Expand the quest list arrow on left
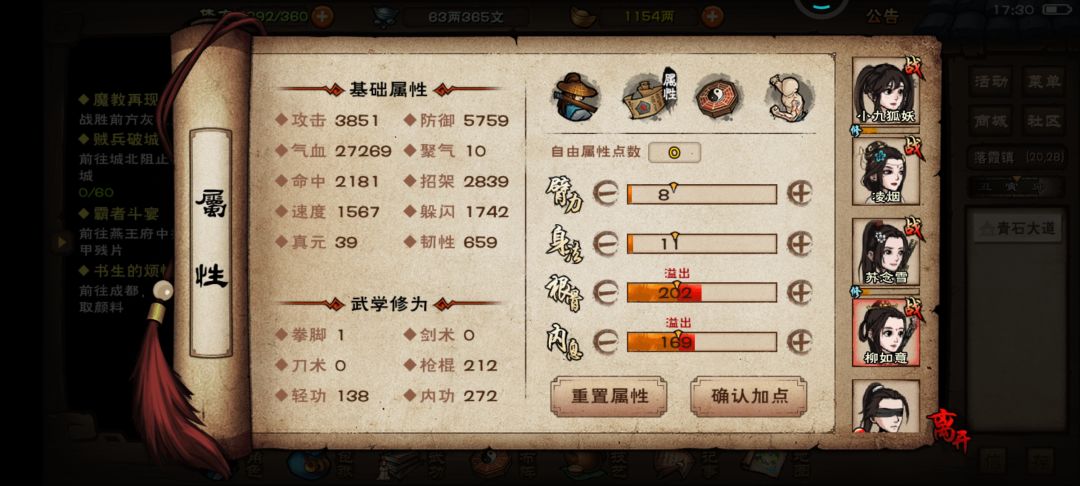Viewport: 1080px width, 486px height. 62,242
